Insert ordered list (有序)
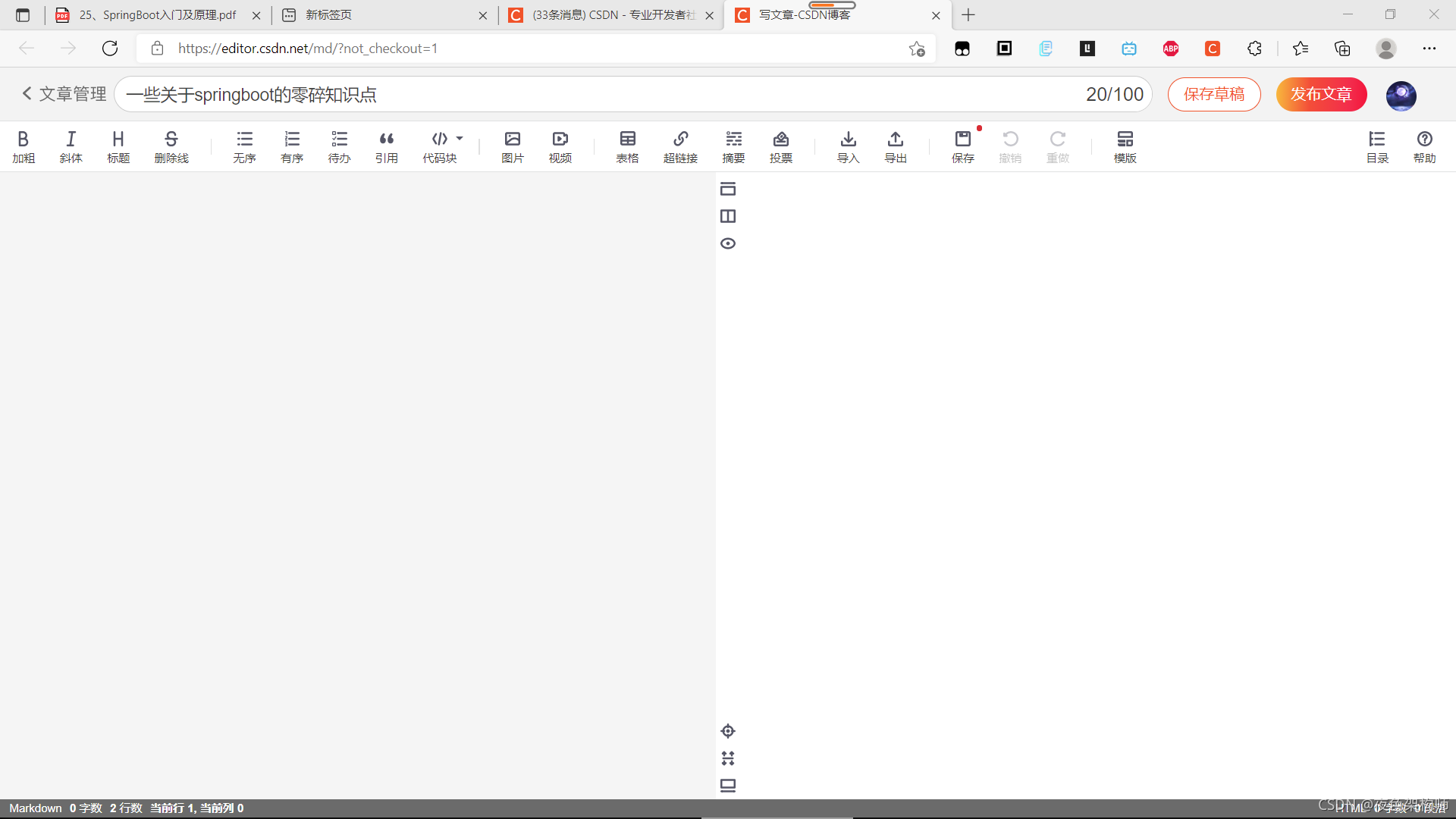The width and height of the screenshot is (1456, 819). point(292,146)
